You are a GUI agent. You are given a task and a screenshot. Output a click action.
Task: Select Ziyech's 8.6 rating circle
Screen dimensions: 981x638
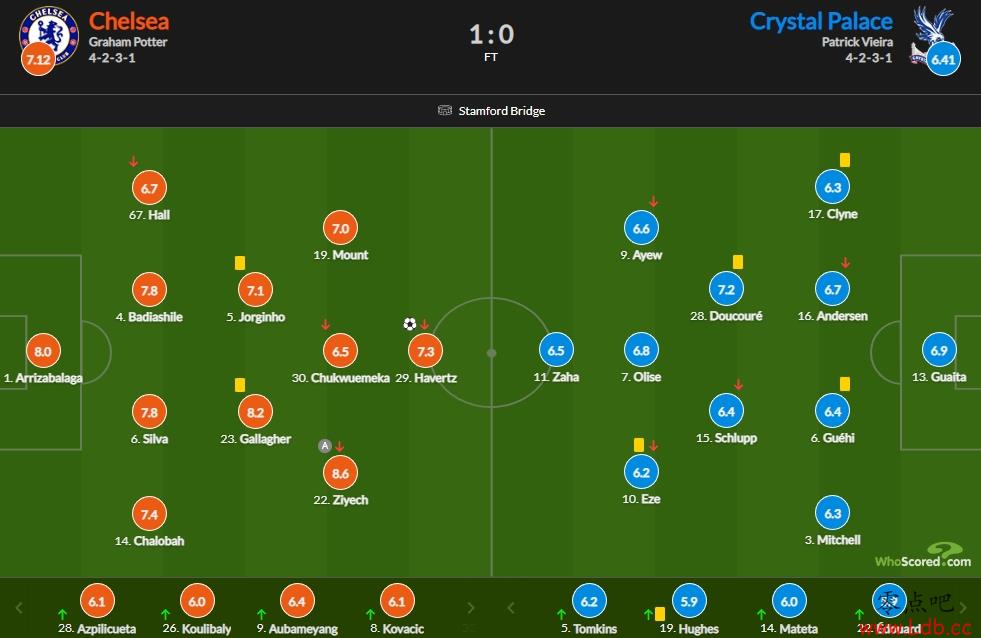point(340,473)
